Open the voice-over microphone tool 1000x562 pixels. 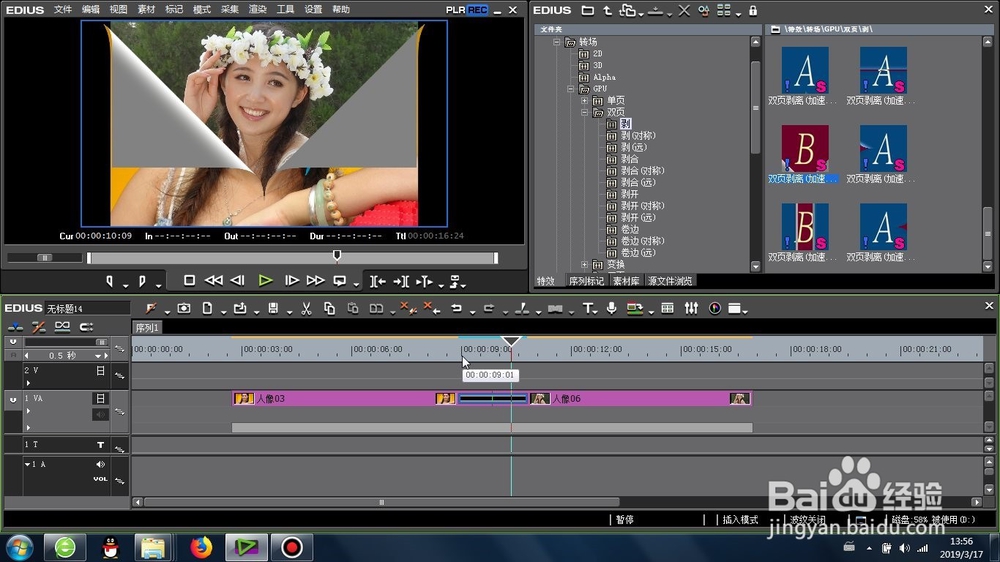point(612,309)
